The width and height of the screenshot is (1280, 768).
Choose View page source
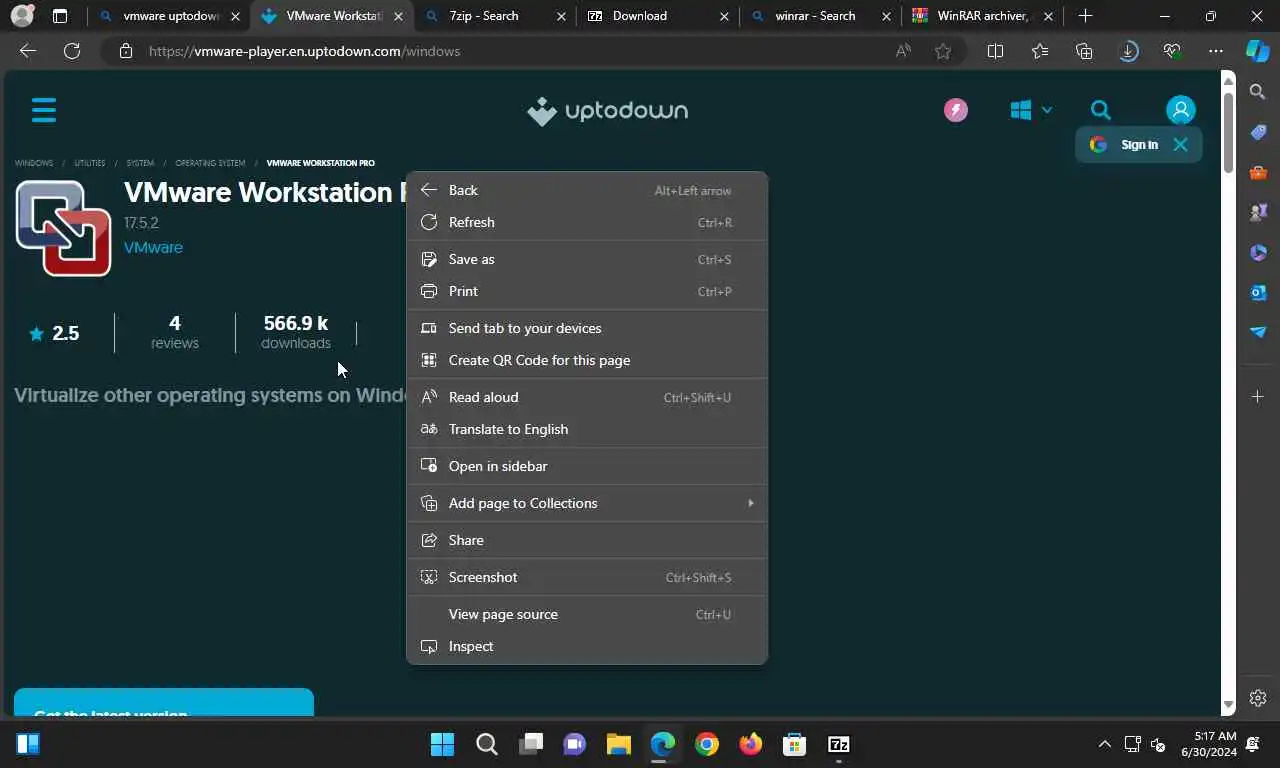[587, 614]
